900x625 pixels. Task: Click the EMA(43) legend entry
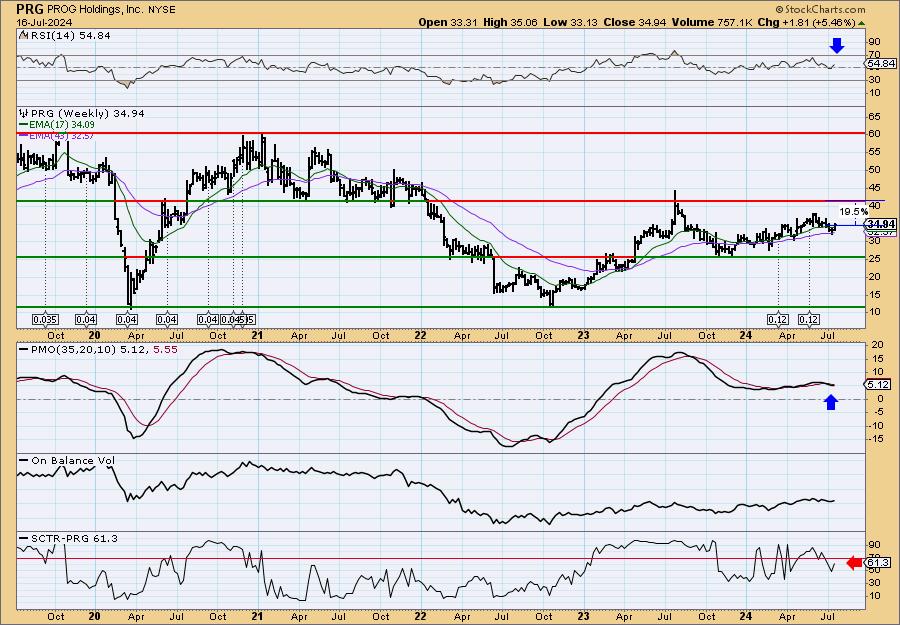(x=62, y=136)
